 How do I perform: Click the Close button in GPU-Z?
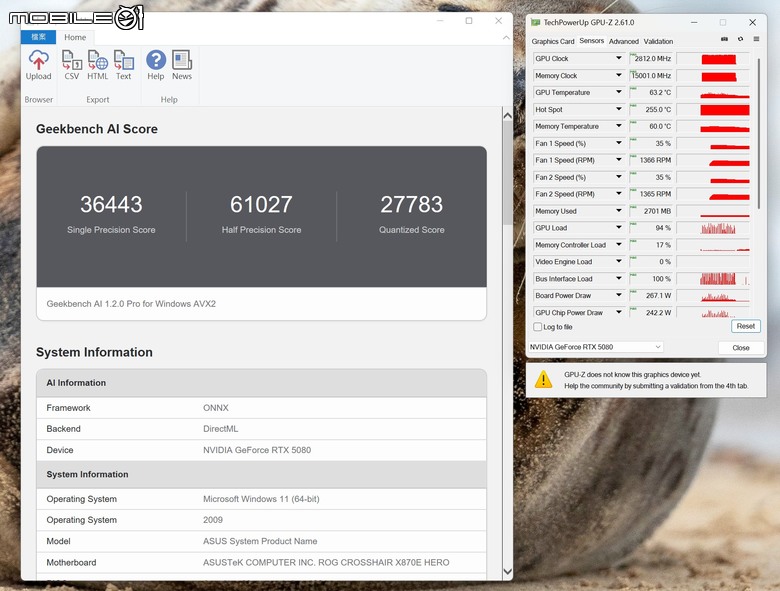point(741,348)
